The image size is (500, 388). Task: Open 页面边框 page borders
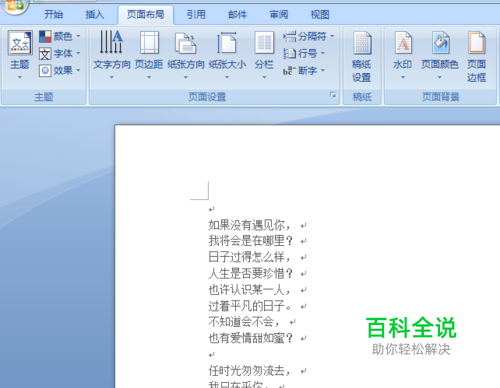click(x=476, y=57)
